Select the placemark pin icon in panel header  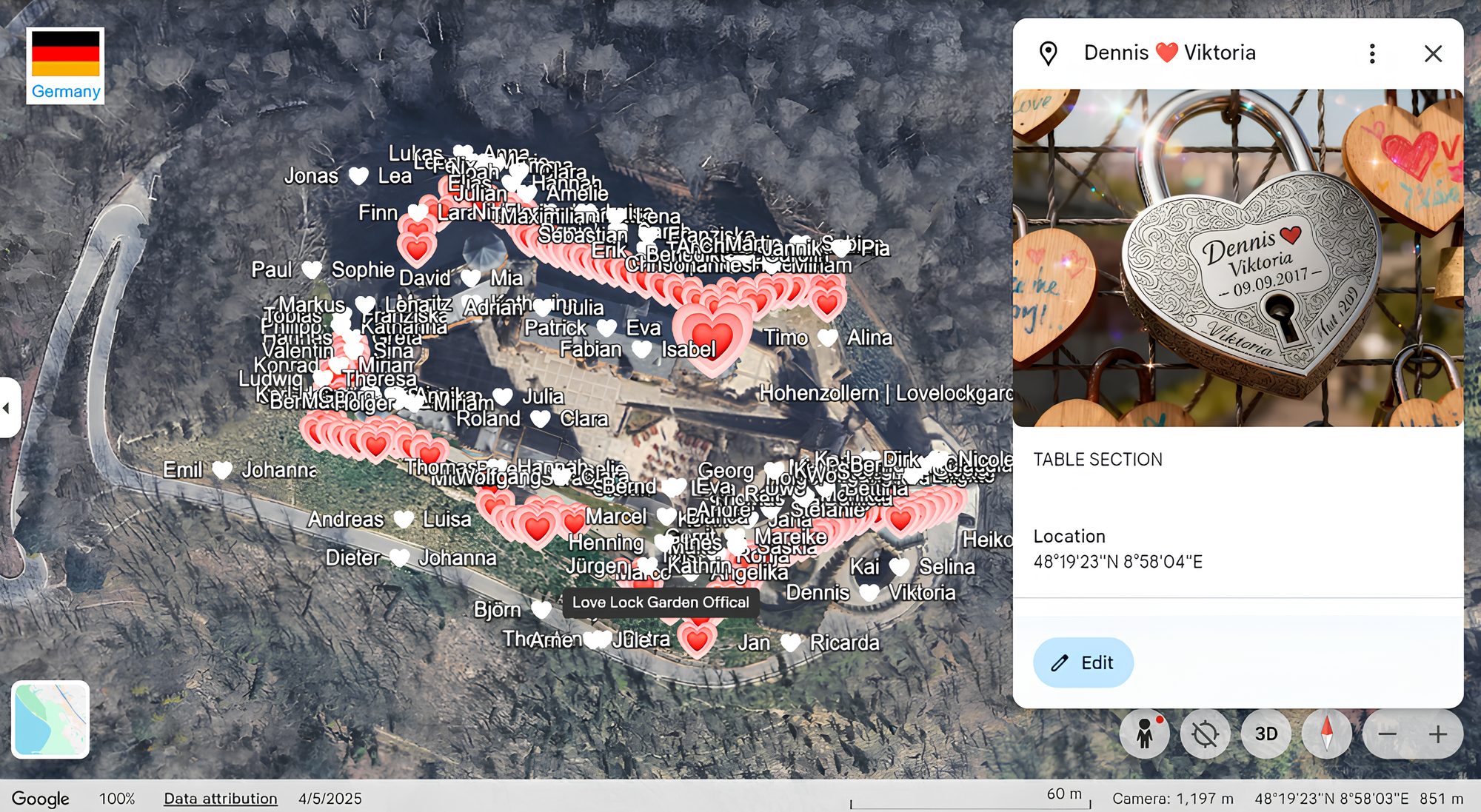click(1048, 53)
